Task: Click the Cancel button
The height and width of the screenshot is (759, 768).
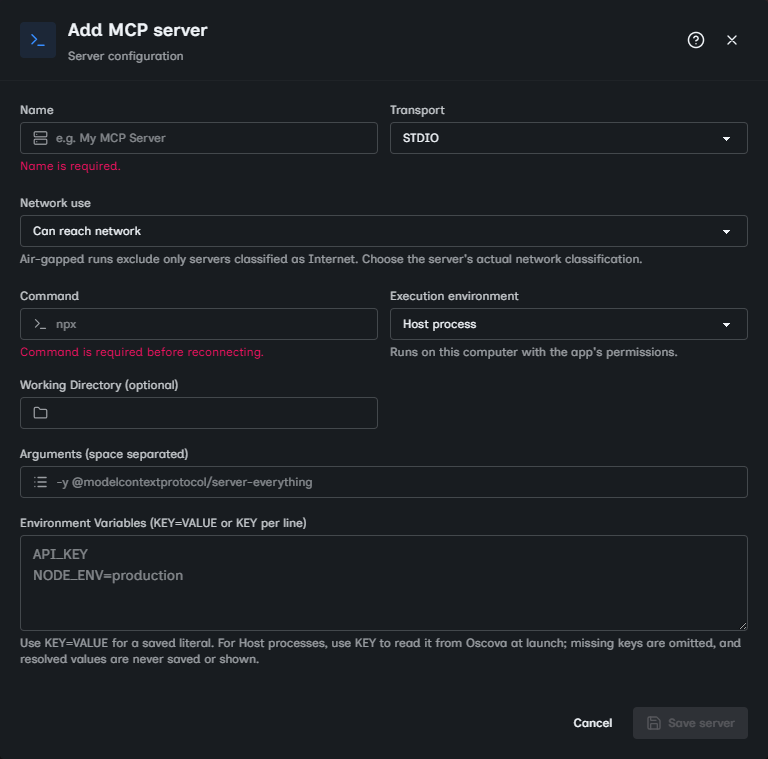Action: [x=593, y=723]
